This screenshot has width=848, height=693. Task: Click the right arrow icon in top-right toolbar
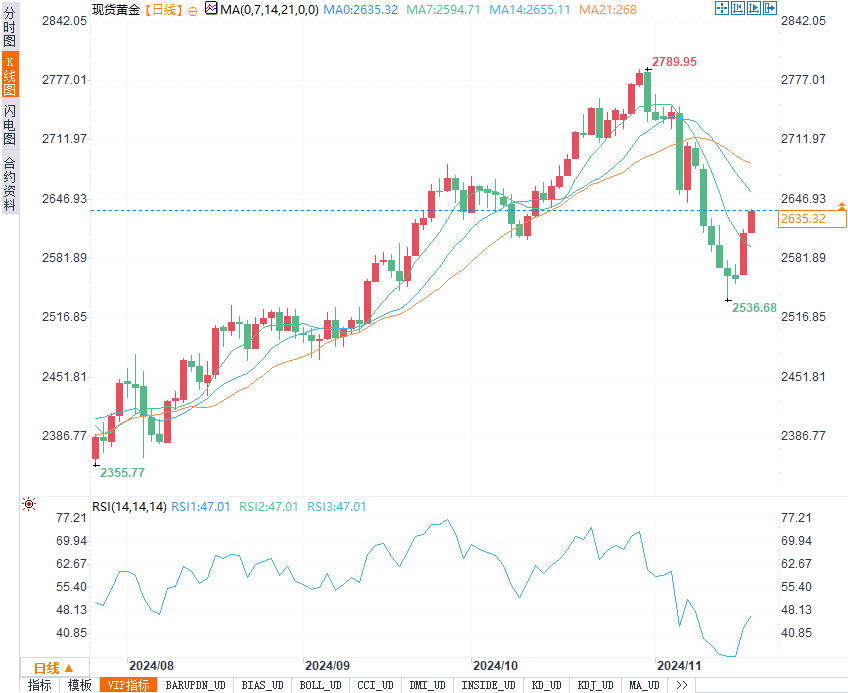click(754, 9)
